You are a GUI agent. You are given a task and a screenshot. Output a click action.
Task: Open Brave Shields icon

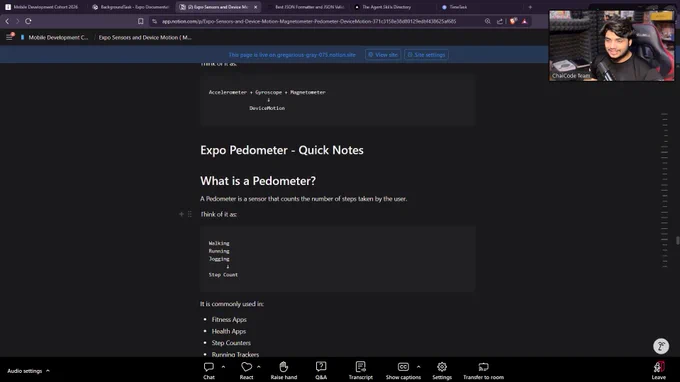tap(513, 21)
